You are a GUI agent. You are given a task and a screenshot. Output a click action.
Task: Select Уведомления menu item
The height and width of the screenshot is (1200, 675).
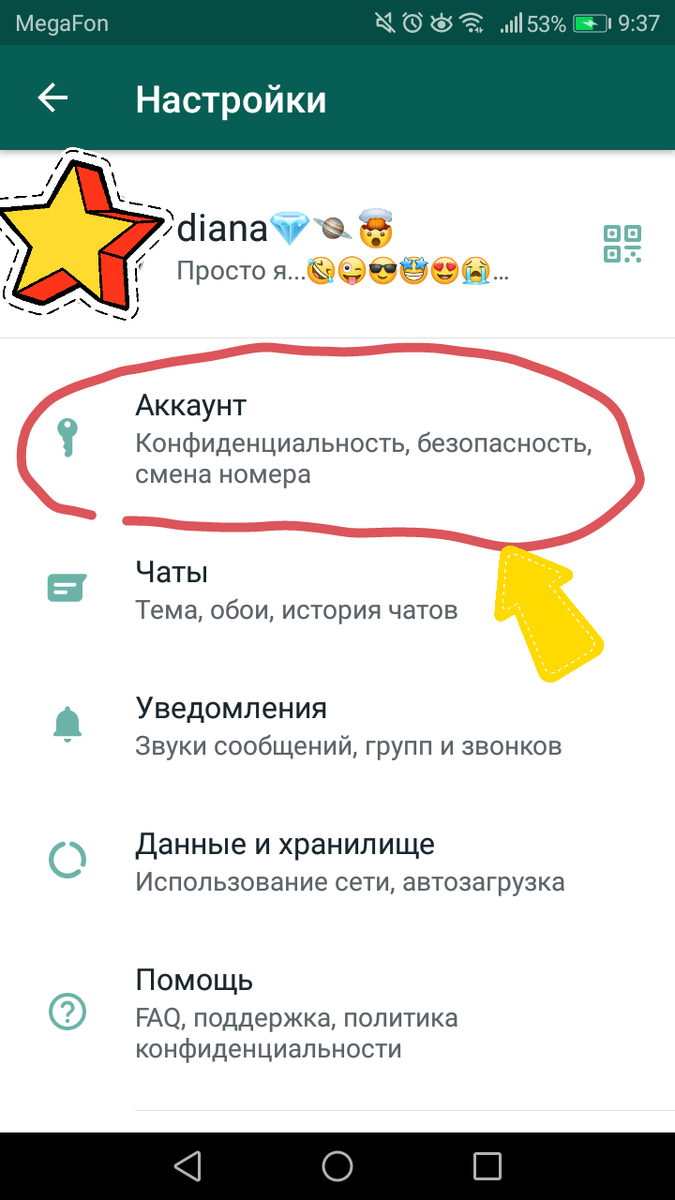[x=337, y=726]
